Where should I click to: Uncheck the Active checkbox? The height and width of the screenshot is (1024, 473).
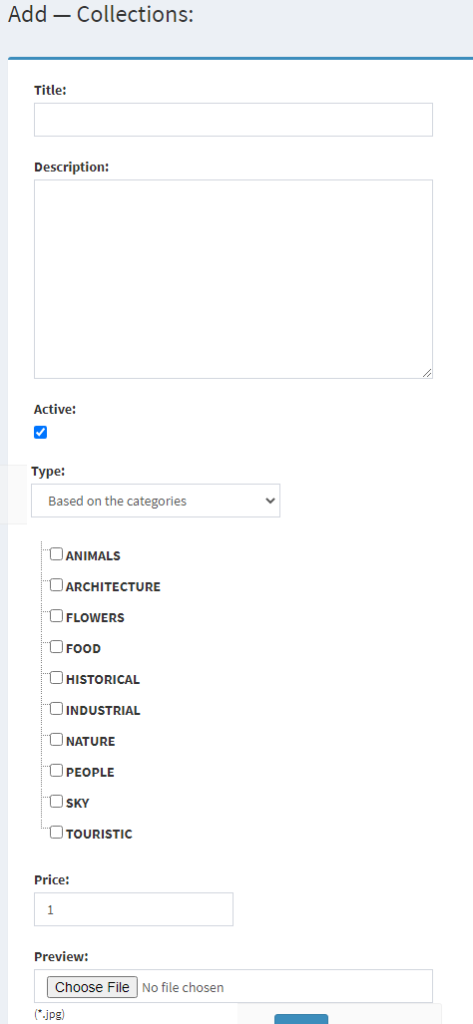(41, 432)
